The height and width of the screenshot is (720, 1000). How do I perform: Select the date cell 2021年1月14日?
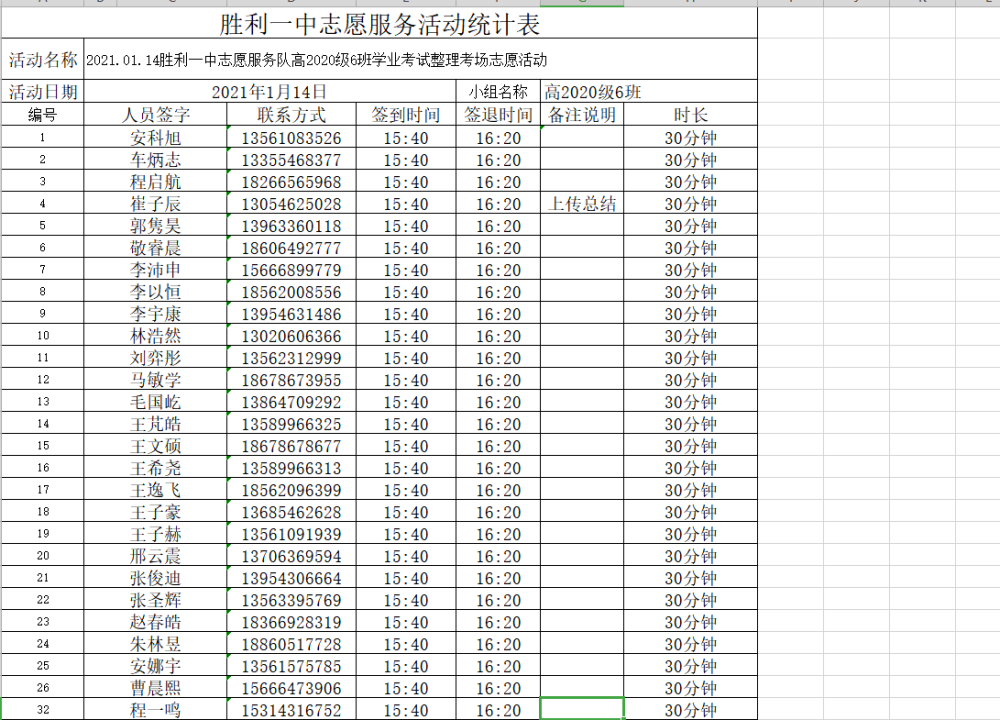point(270,92)
